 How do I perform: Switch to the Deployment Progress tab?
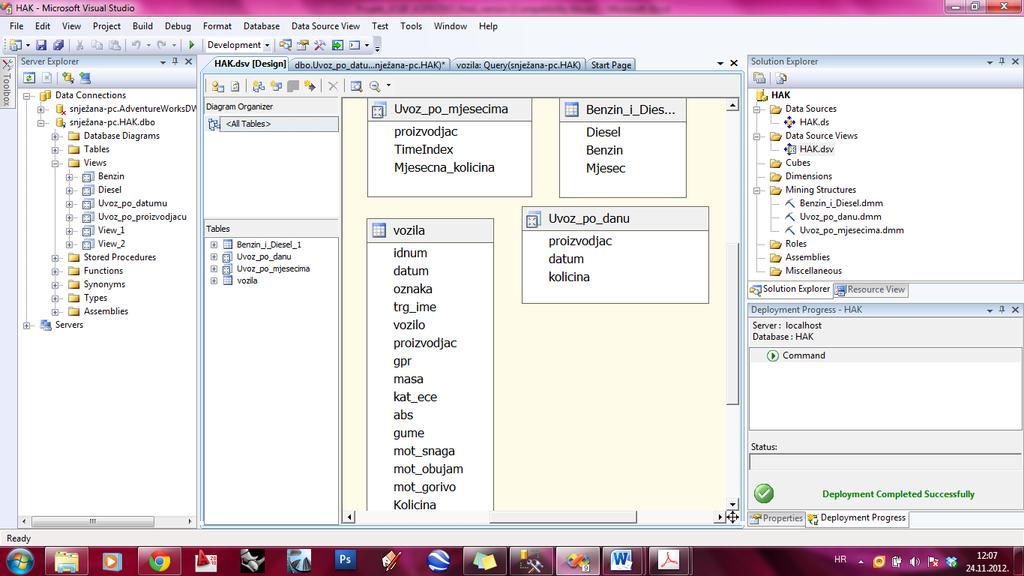[857, 518]
